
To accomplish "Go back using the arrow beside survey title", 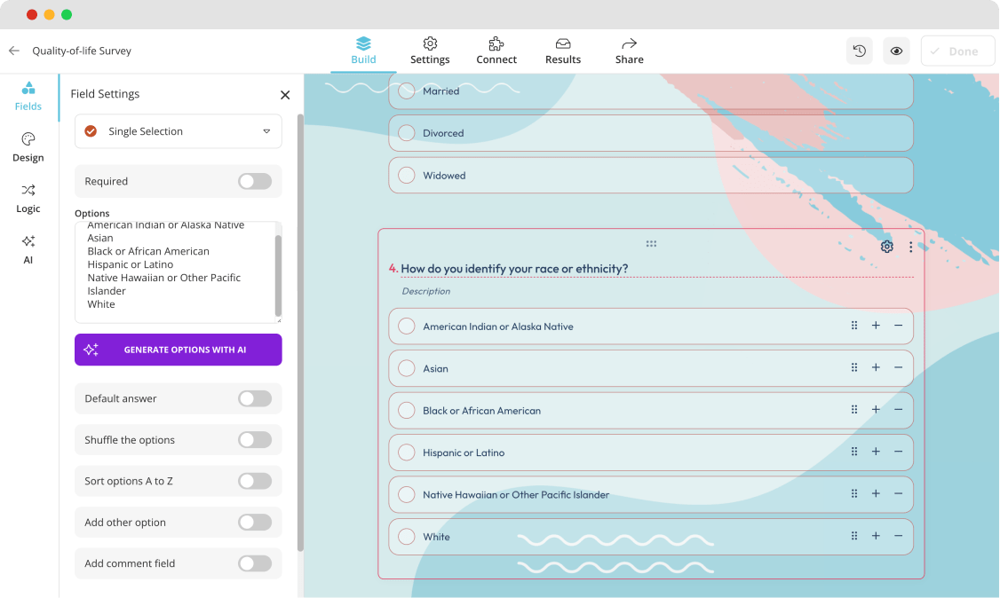I will tap(14, 49).
